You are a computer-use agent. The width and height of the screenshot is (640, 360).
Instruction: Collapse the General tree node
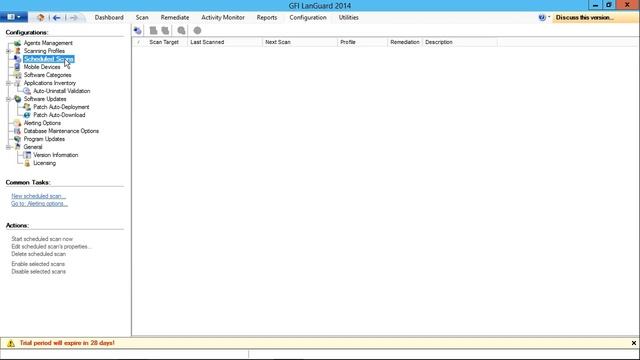(8, 147)
